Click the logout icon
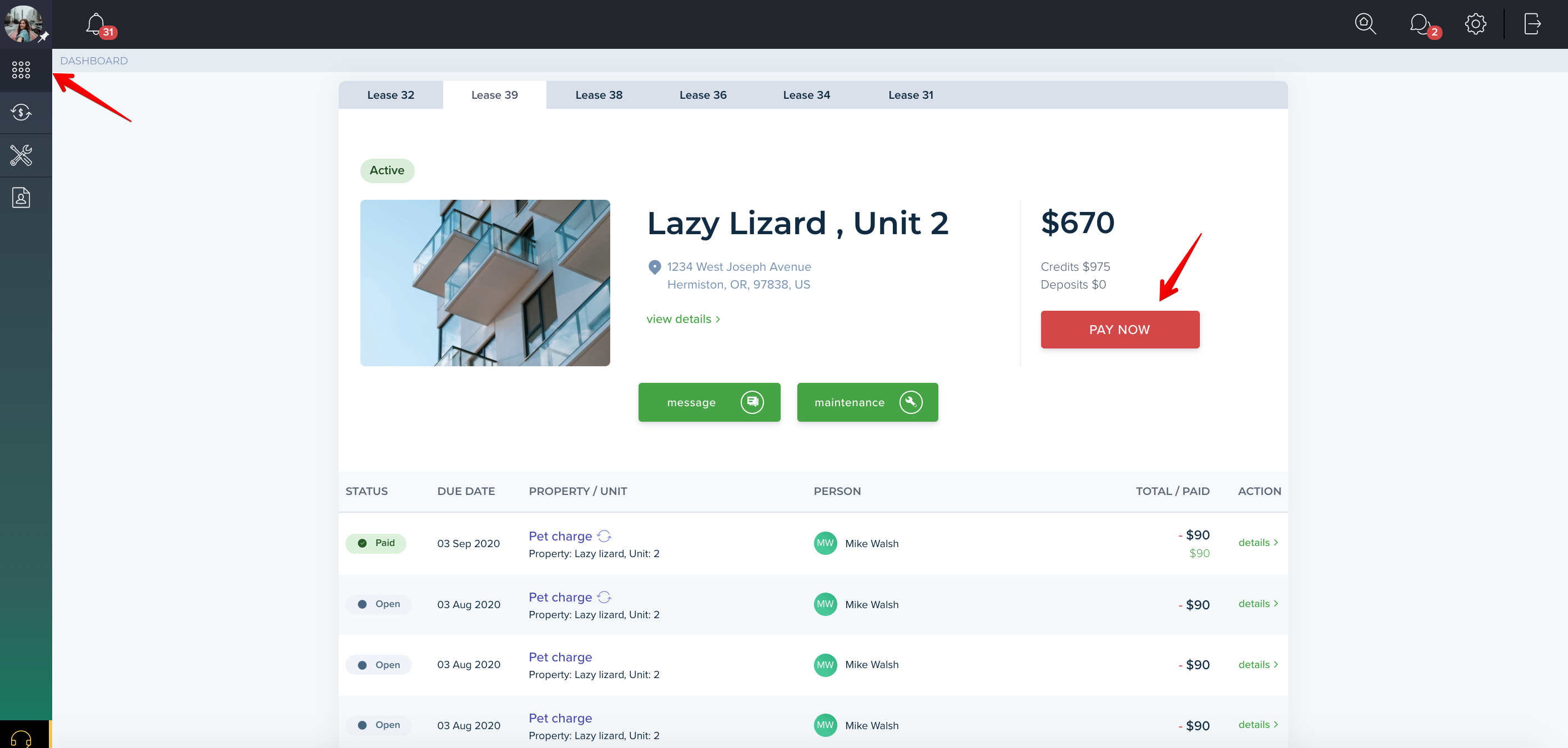 click(x=1532, y=24)
